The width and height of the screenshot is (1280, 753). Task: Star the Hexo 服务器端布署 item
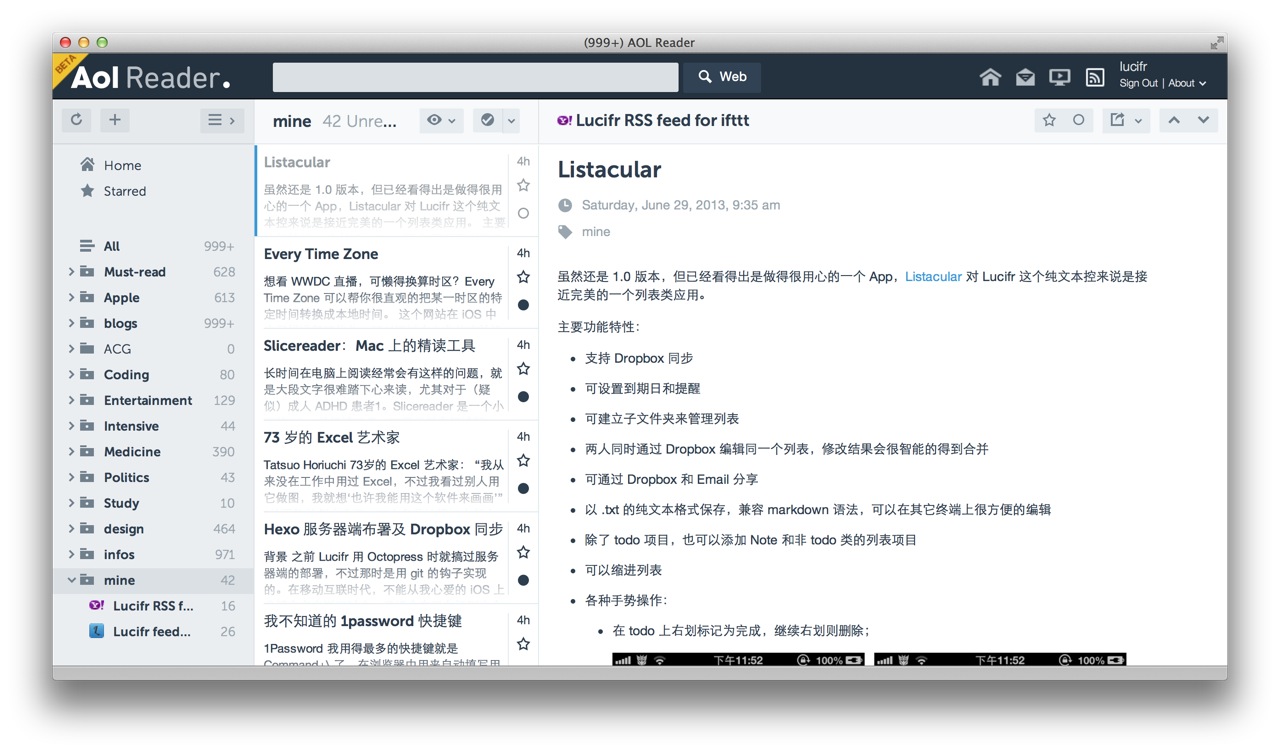click(x=523, y=552)
